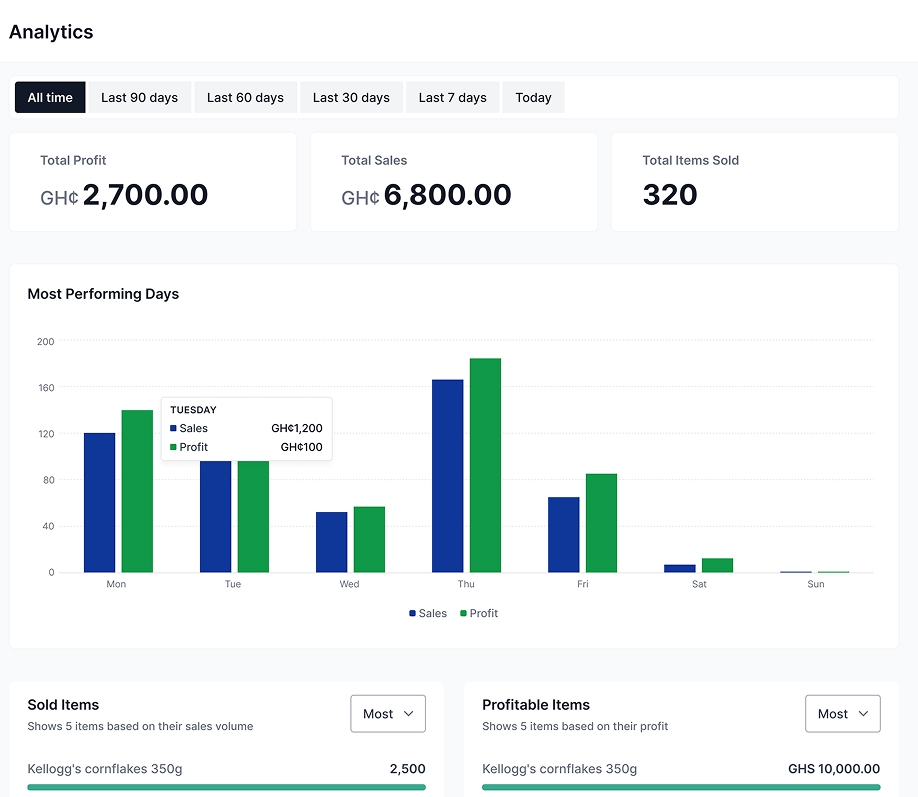
Task: Select the Last 7 days button
Action: point(452,97)
